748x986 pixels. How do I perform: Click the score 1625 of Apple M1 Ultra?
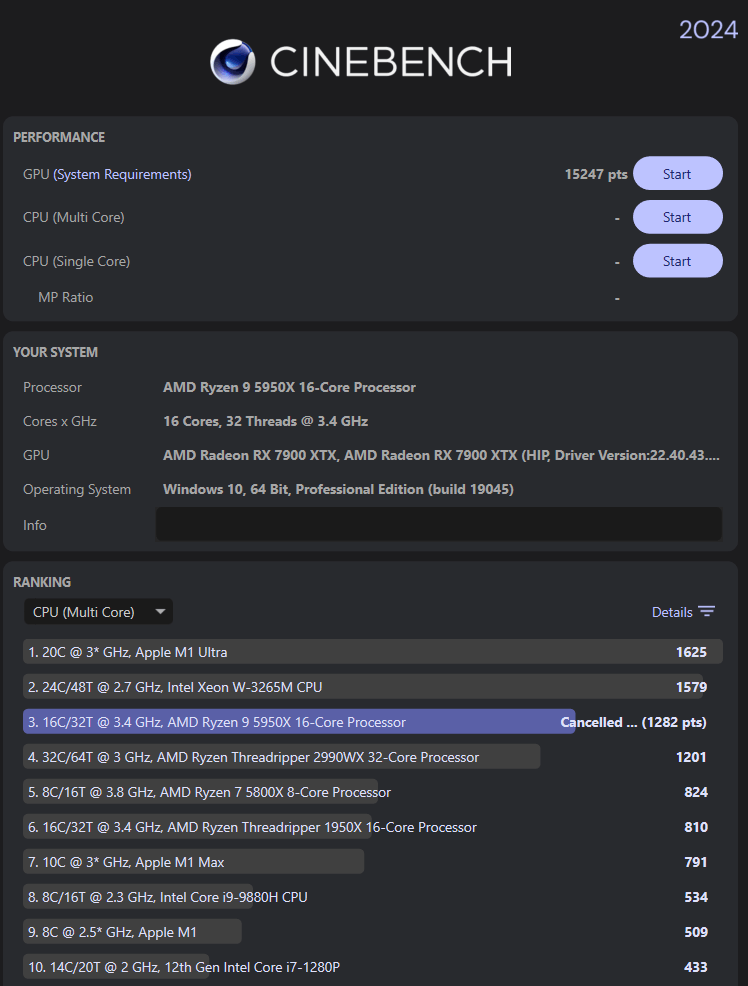pos(691,652)
